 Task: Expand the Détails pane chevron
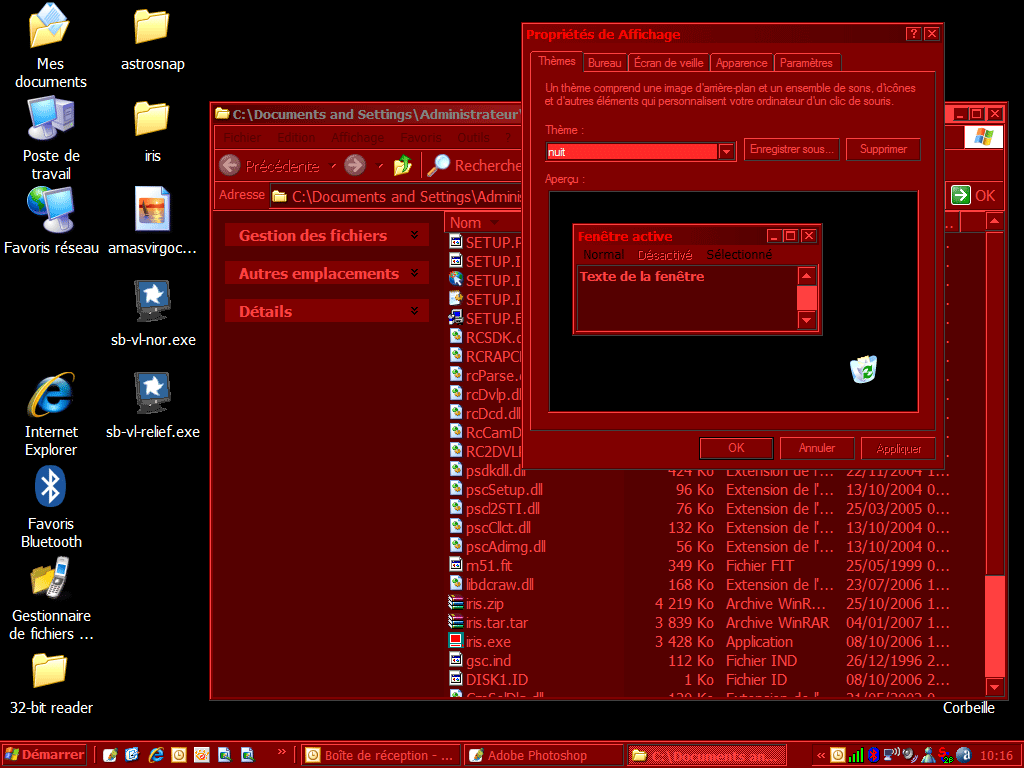tap(414, 312)
